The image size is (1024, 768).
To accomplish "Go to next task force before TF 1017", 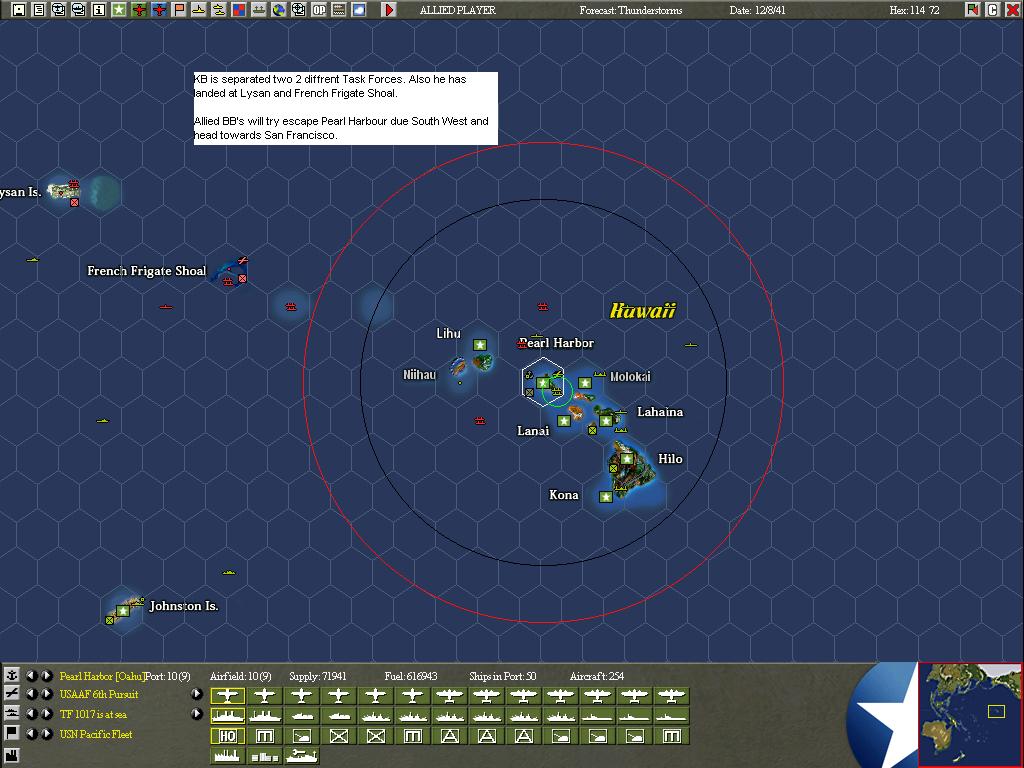I will [x=46, y=713].
